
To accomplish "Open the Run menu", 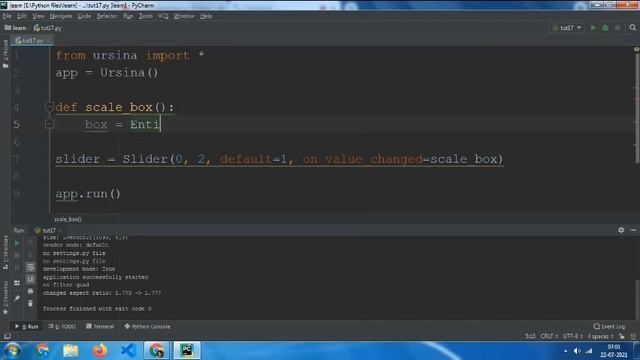I will [128, 16].
